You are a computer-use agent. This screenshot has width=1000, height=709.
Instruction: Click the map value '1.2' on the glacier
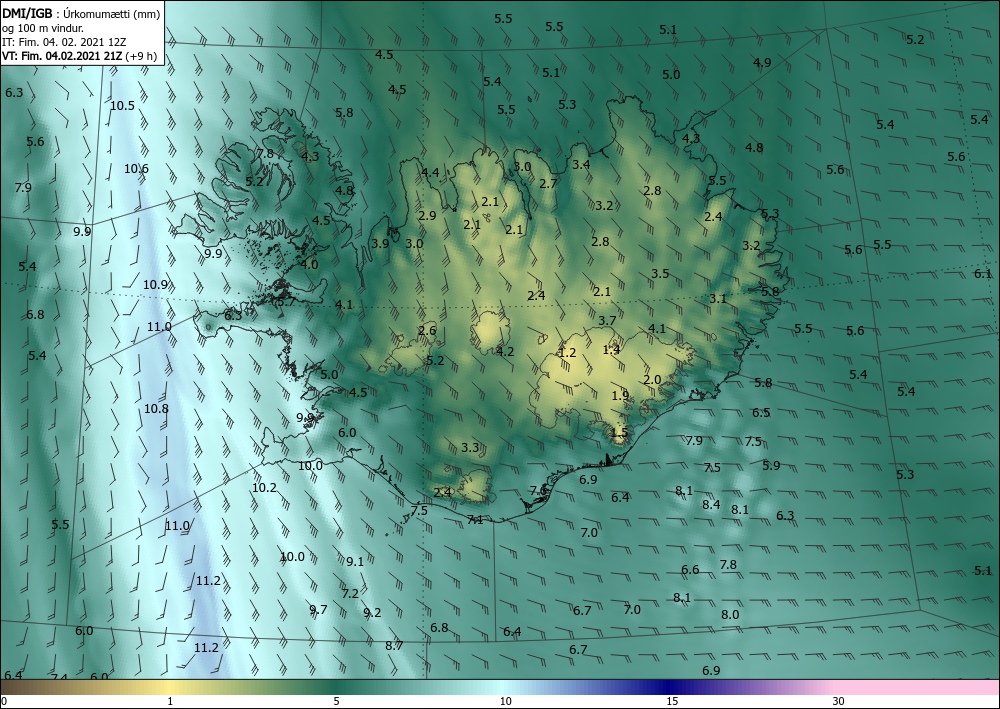[567, 353]
